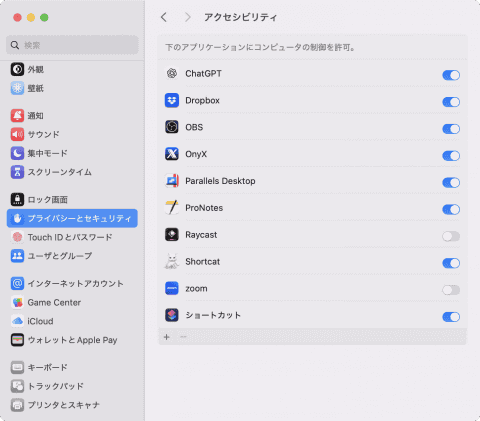This screenshot has width=480, height=421.
Task: Click the 検索 search field
Action: click(x=72, y=45)
